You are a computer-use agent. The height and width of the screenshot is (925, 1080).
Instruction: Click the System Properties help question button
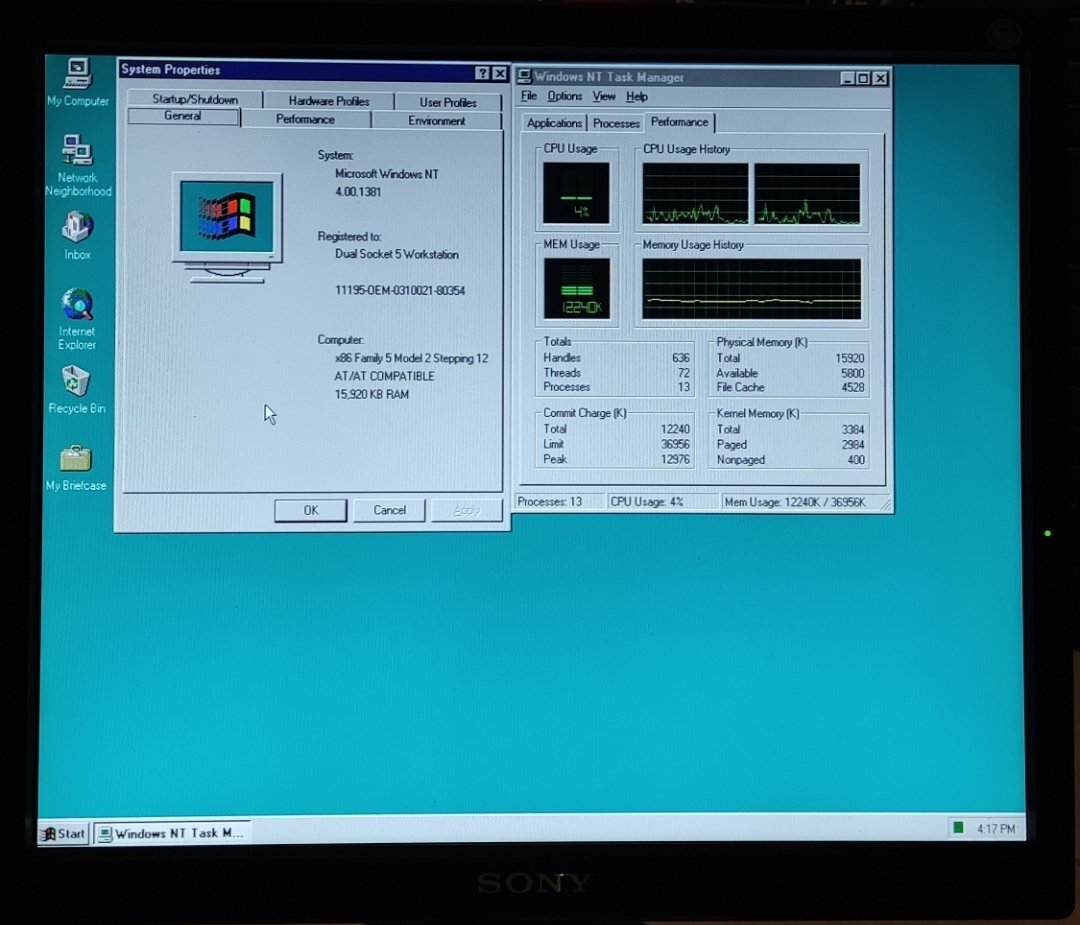[482, 73]
